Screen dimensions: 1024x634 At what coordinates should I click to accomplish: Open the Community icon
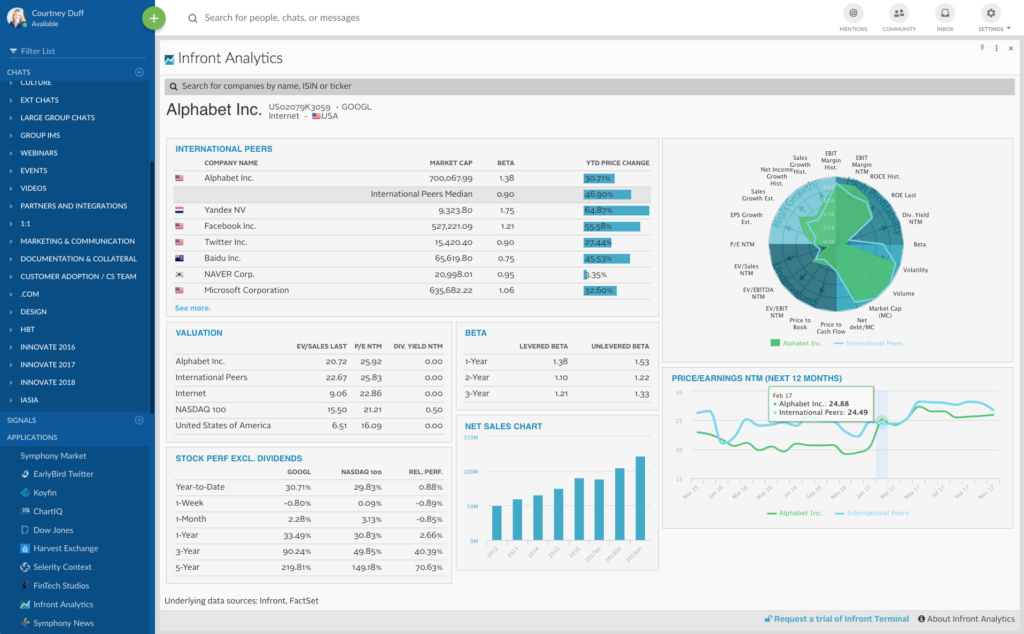899,13
